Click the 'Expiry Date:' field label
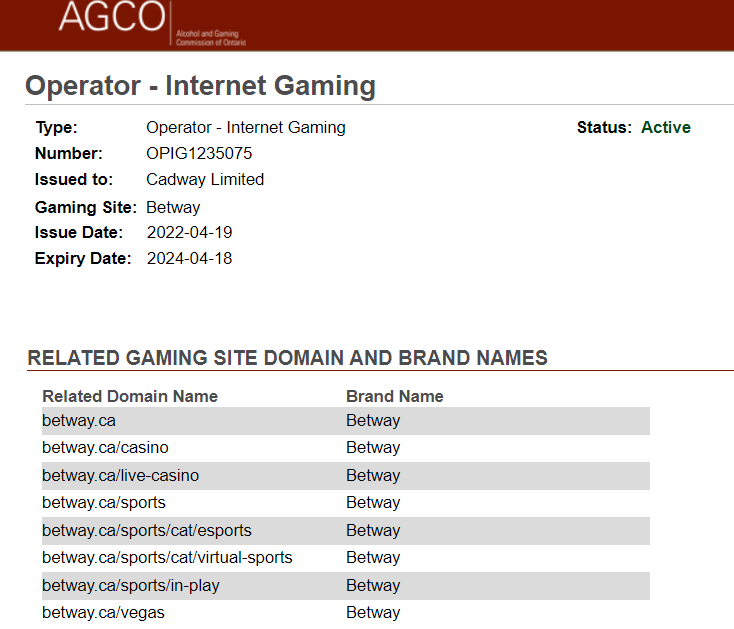 coord(83,258)
